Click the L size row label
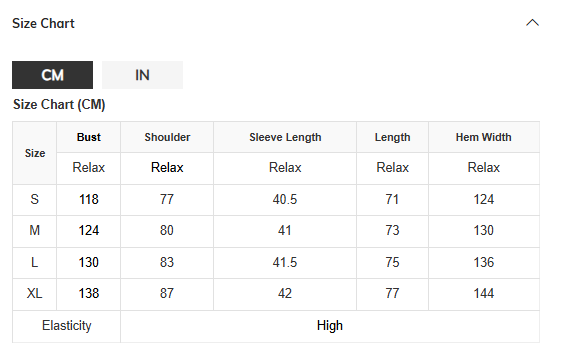 tap(35, 262)
